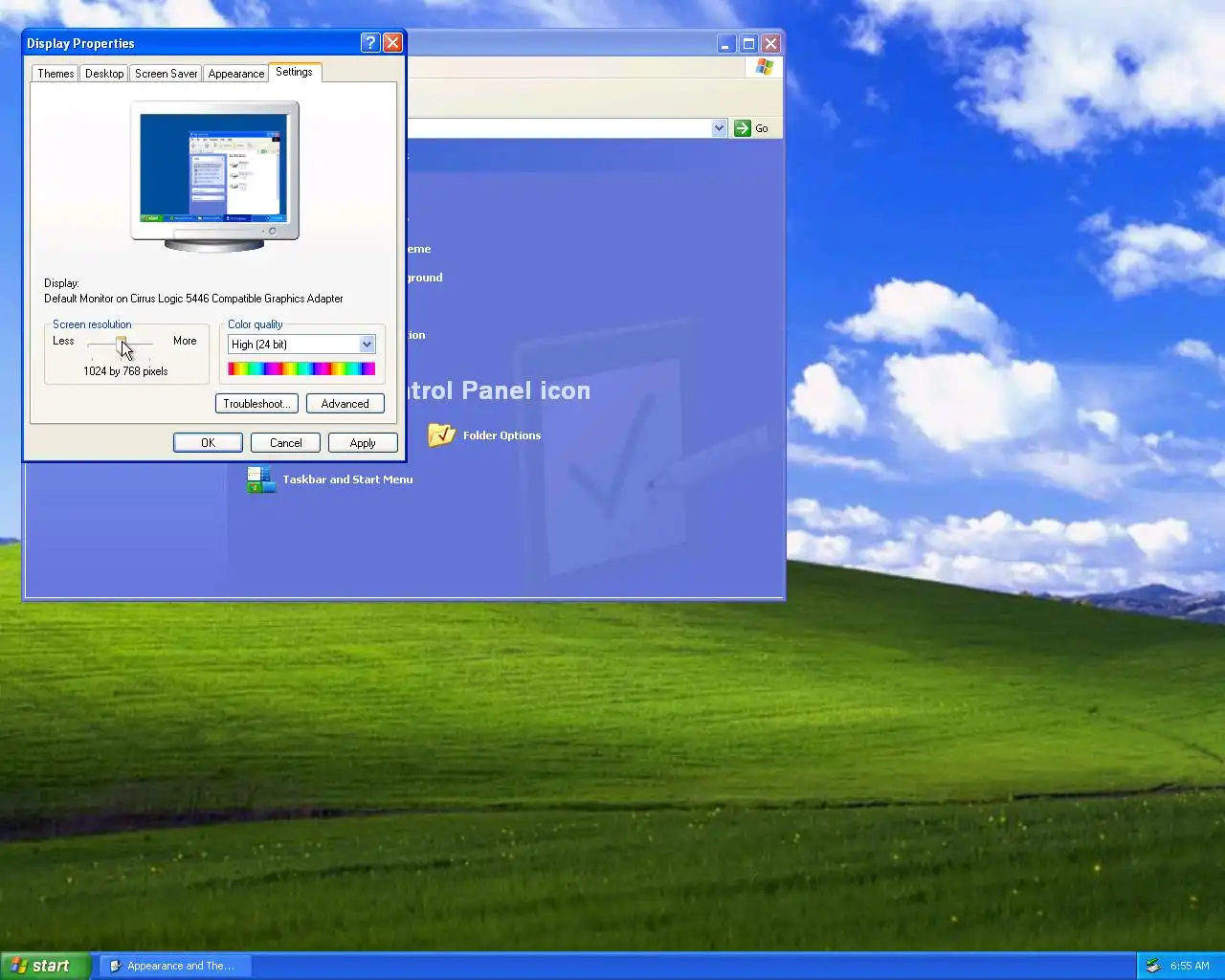The width and height of the screenshot is (1225, 980).
Task: Click the Folder Options link text
Action: [501, 435]
